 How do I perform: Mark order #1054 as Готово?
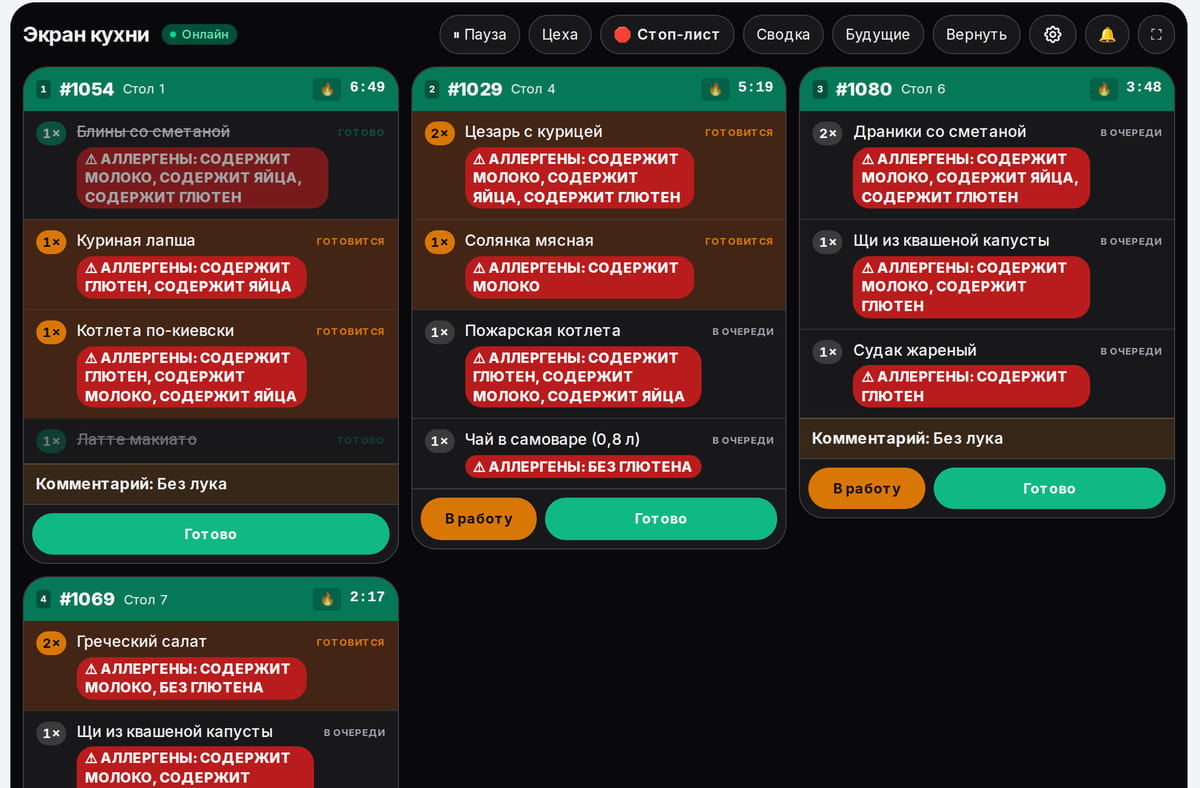coord(211,534)
